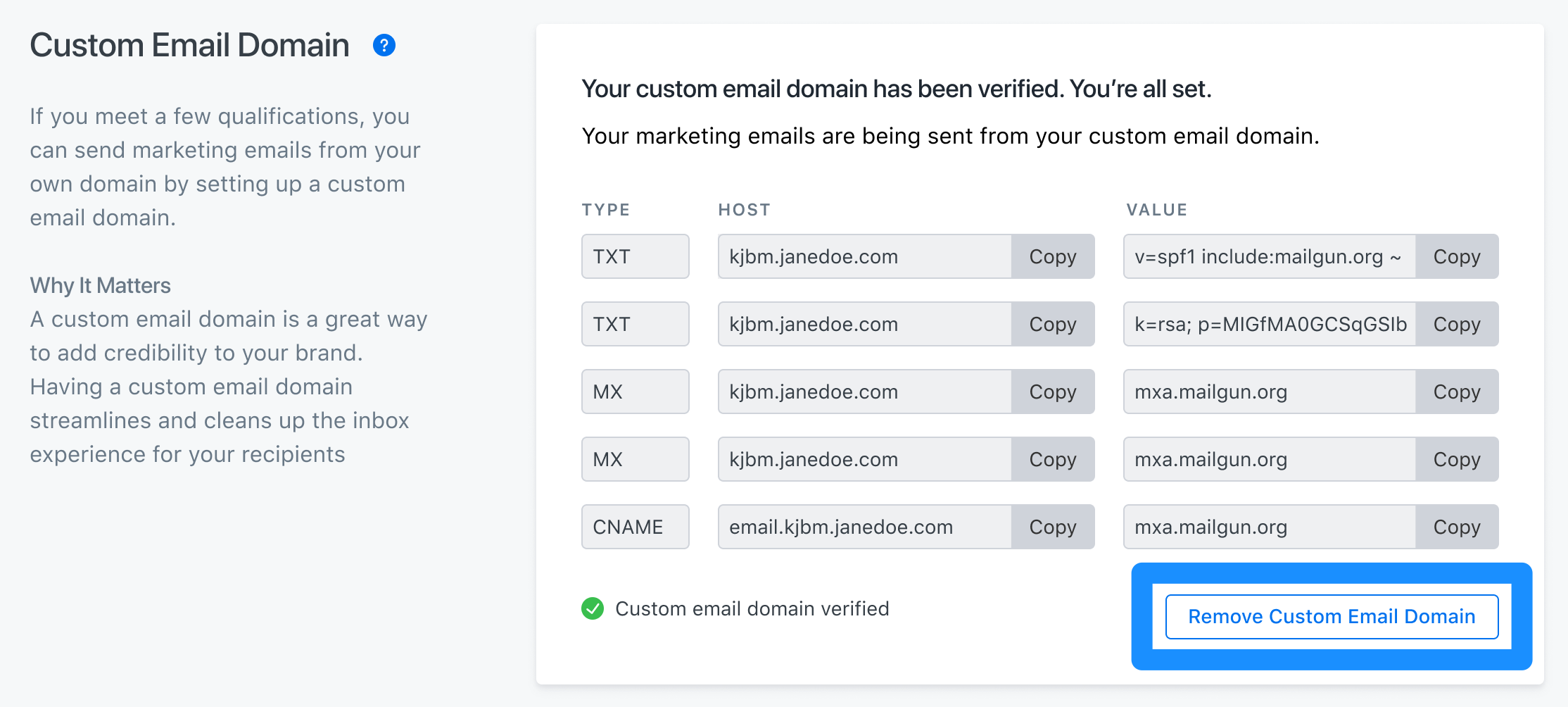Click the email.kjbm.janedoe.com host field
This screenshot has width=1568, height=707.
[x=865, y=527]
